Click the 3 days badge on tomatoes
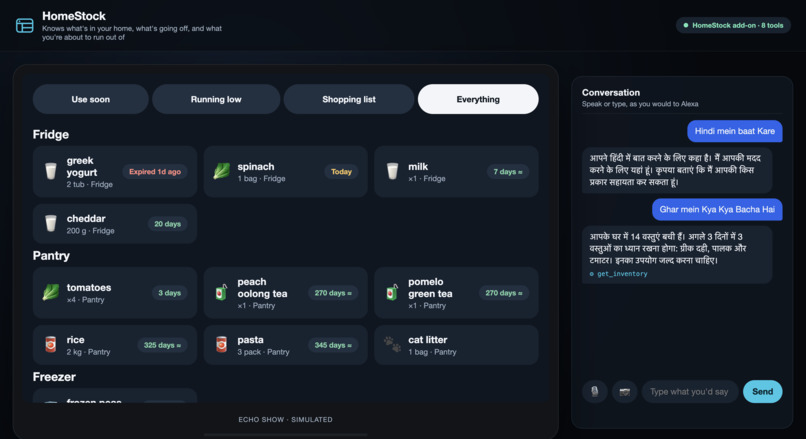The image size is (806, 439). click(169, 293)
